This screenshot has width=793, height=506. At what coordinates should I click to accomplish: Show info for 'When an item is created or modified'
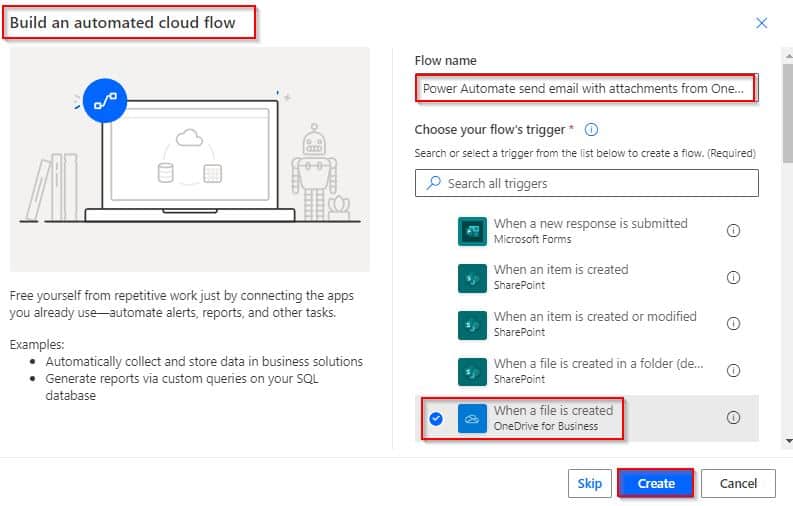point(733,324)
